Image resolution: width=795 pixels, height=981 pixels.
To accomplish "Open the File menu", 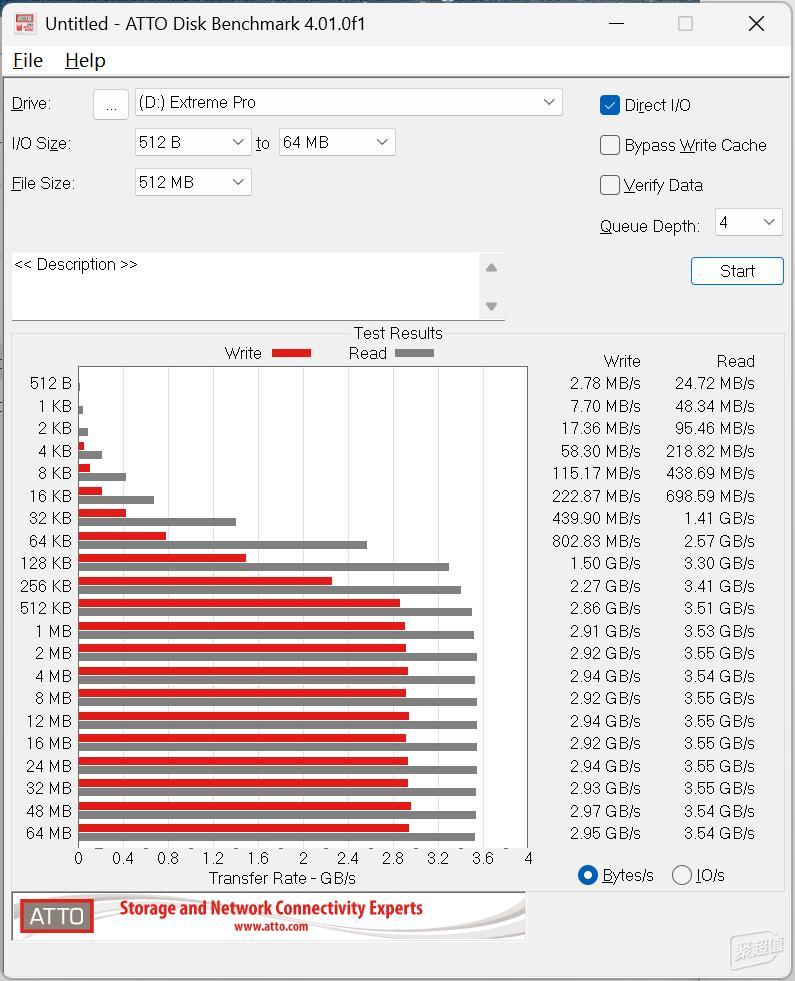I will tap(28, 61).
